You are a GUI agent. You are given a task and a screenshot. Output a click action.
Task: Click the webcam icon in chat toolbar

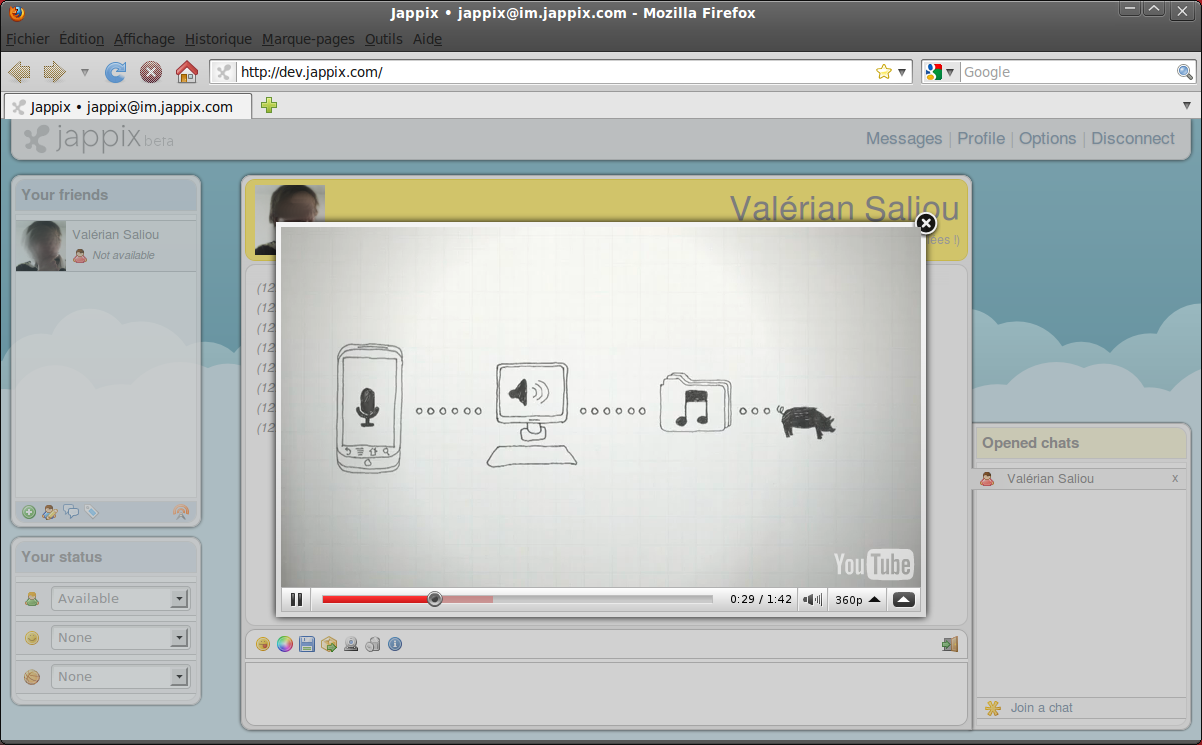(x=351, y=645)
